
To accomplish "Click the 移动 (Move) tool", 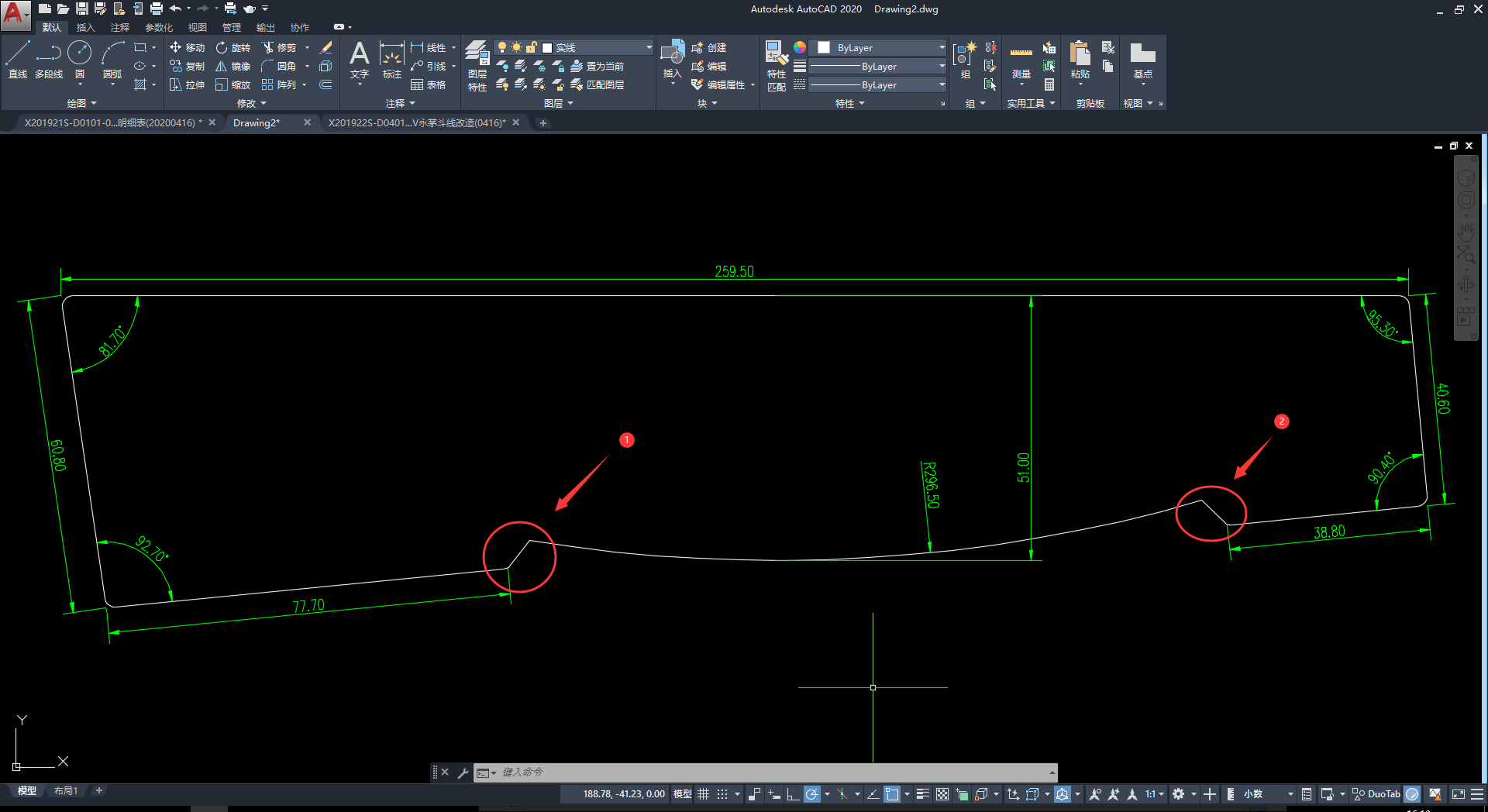I will pyautogui.click(x=187, y=47).
